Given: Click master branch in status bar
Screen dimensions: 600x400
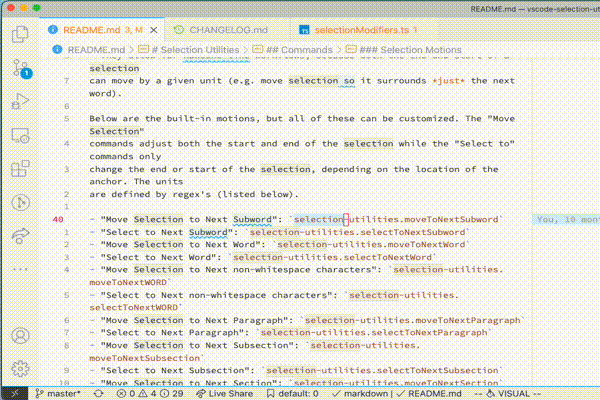Looking at the screenshot, I should pos(58,393).
